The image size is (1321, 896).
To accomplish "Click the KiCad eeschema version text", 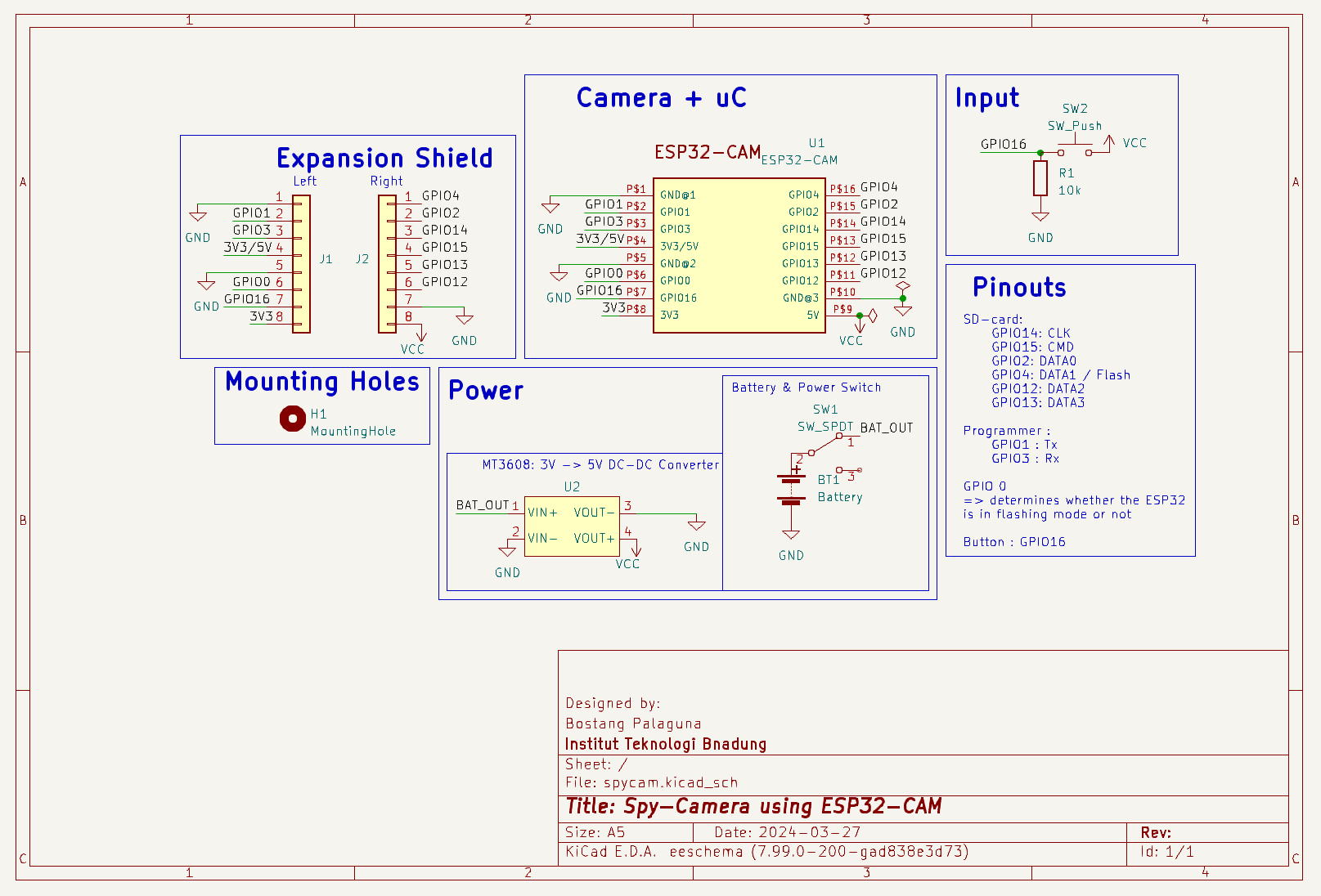I will (x=767, y=852).
